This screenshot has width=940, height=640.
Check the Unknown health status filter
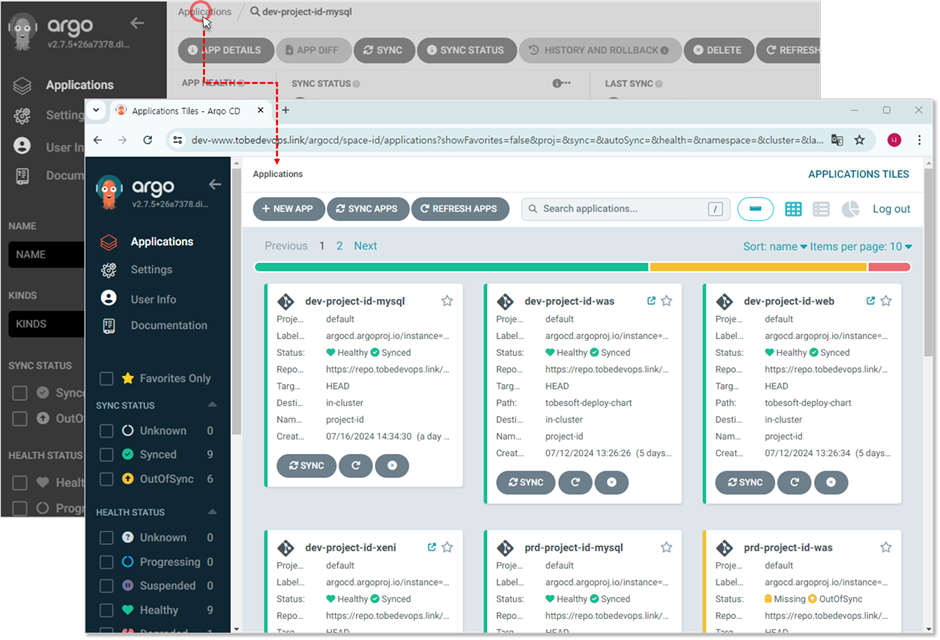point(106,538)
